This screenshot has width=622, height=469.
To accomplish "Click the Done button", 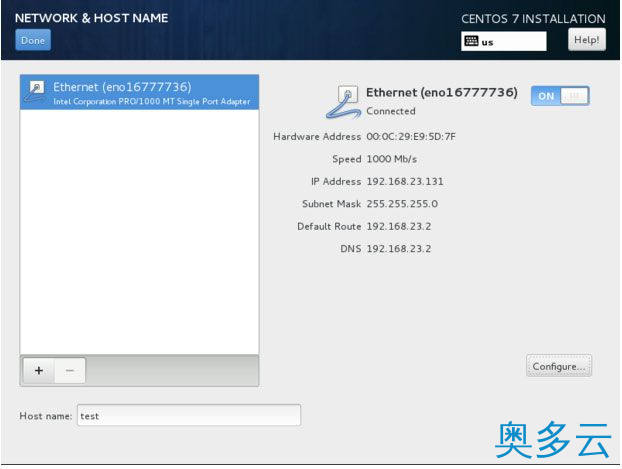I will pos(33,40).
